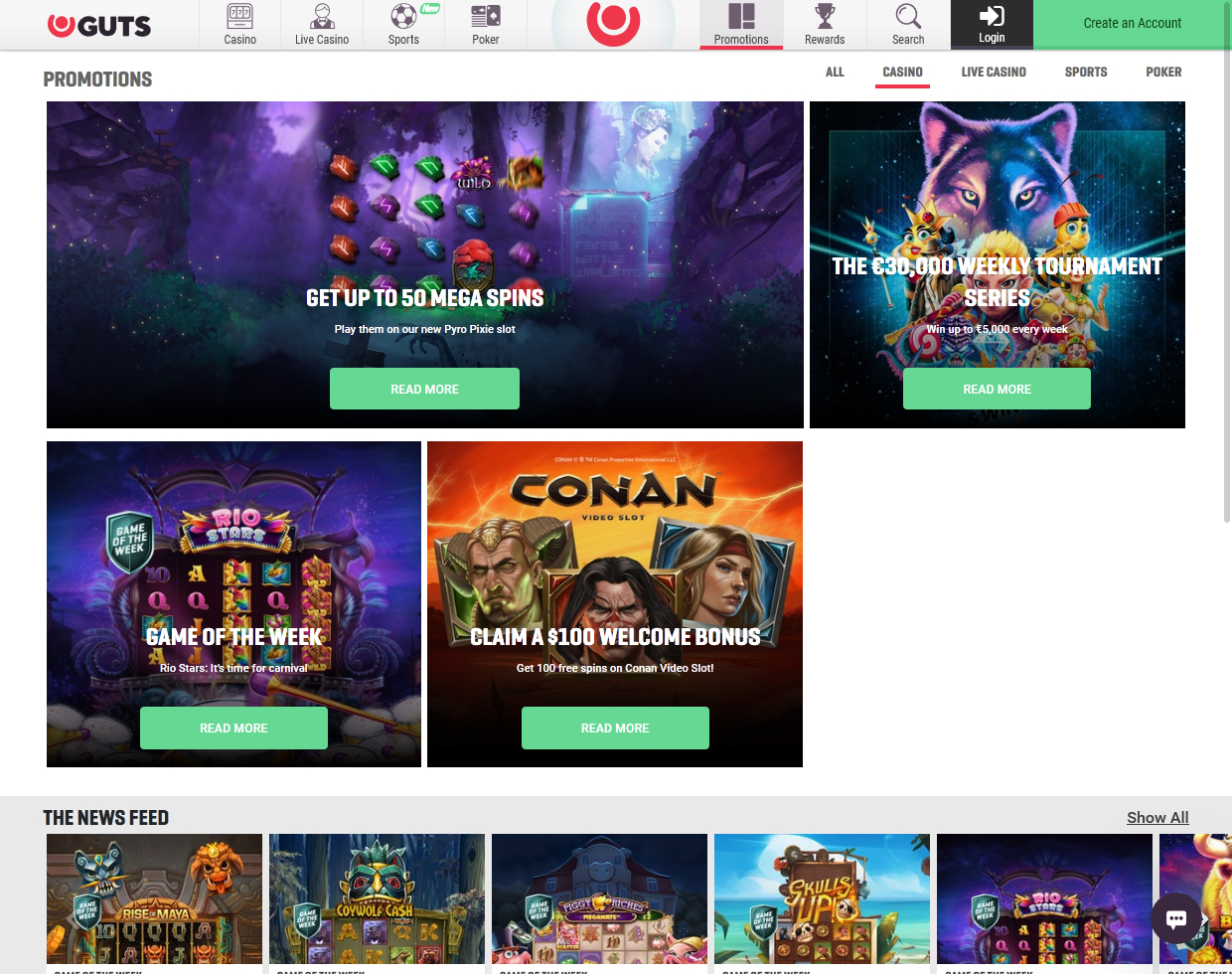Open the Search magnifier icon

tap(908, 17)
